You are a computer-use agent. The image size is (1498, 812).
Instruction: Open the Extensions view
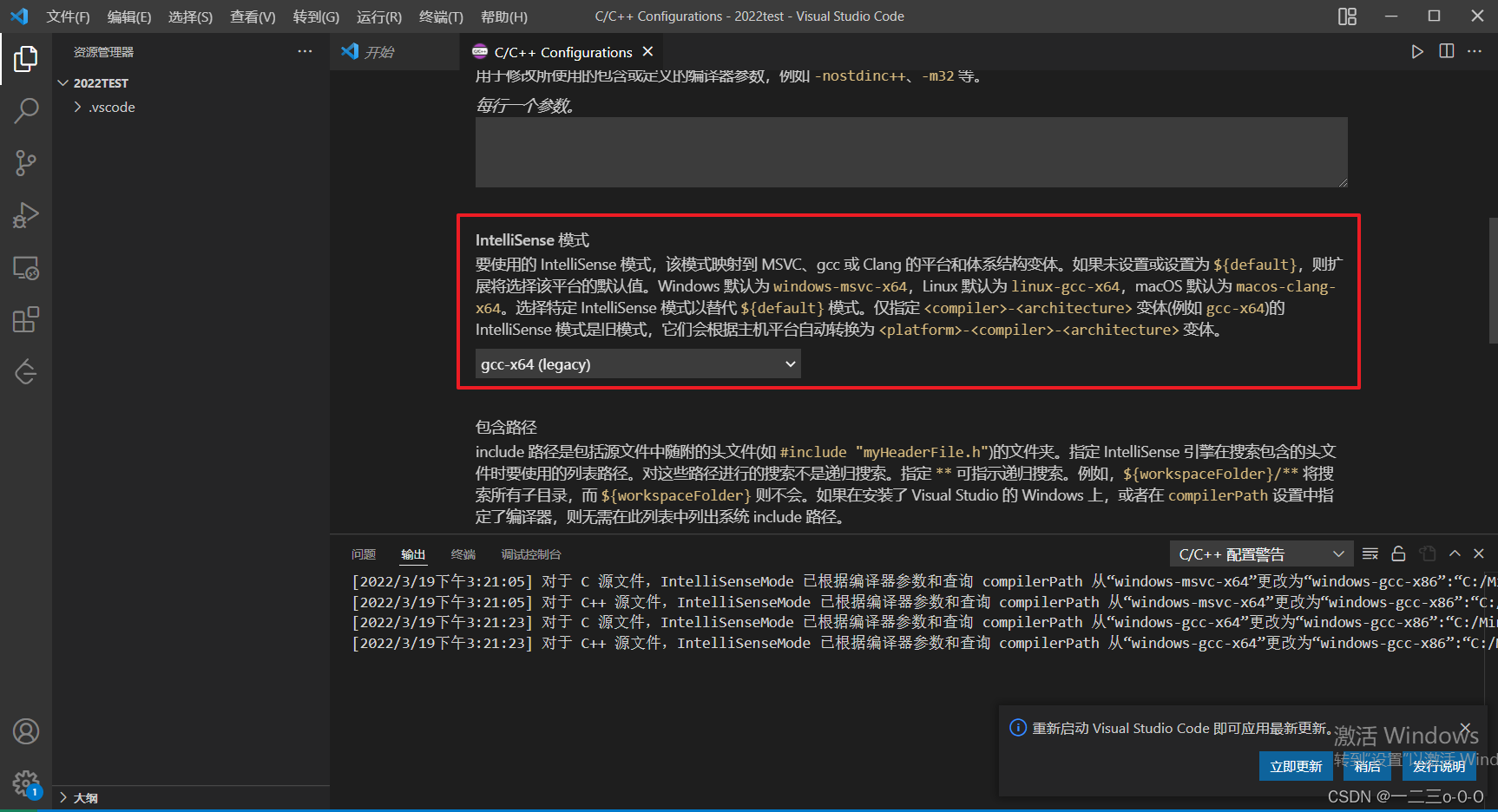coord(25,319)
